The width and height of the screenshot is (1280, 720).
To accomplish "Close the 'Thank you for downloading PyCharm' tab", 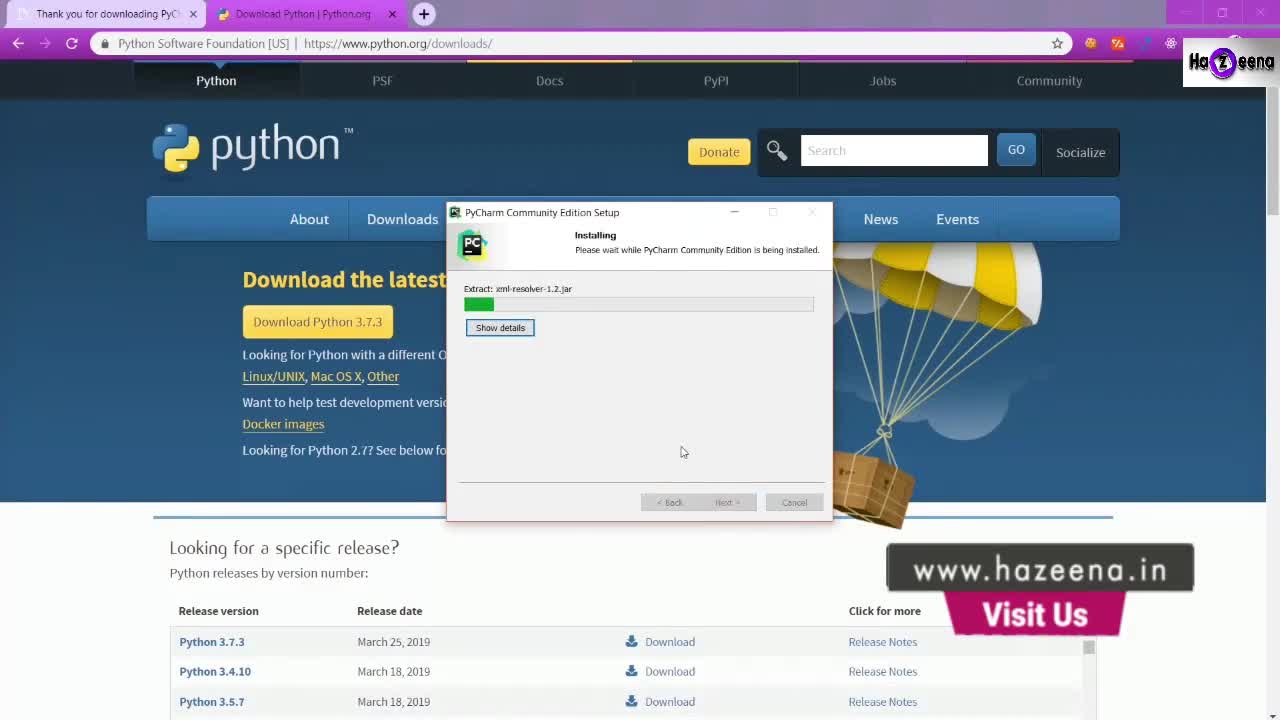I will click(193, 14).
